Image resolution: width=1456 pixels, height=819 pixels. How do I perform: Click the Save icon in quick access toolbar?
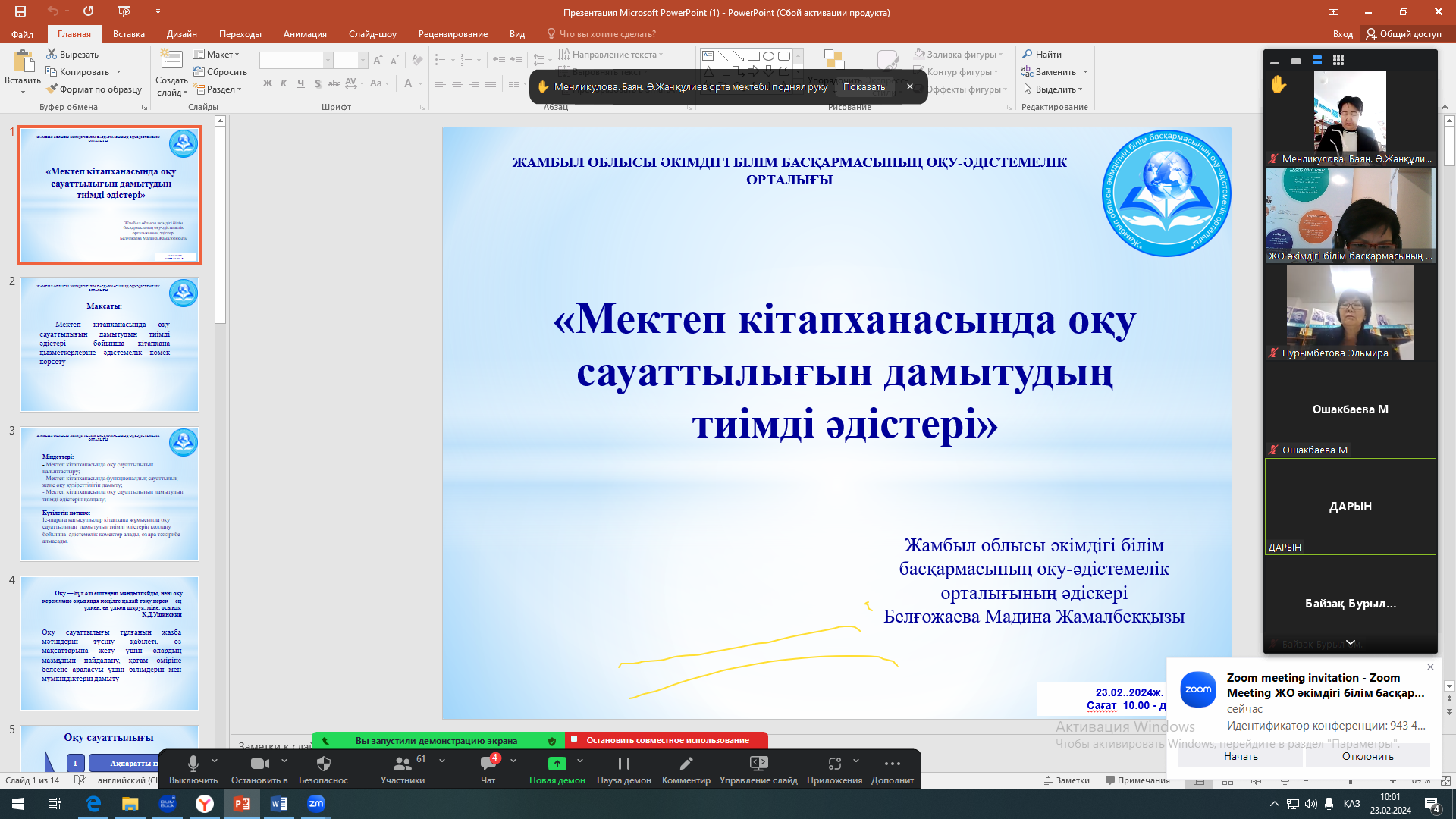tap(20, 11)
